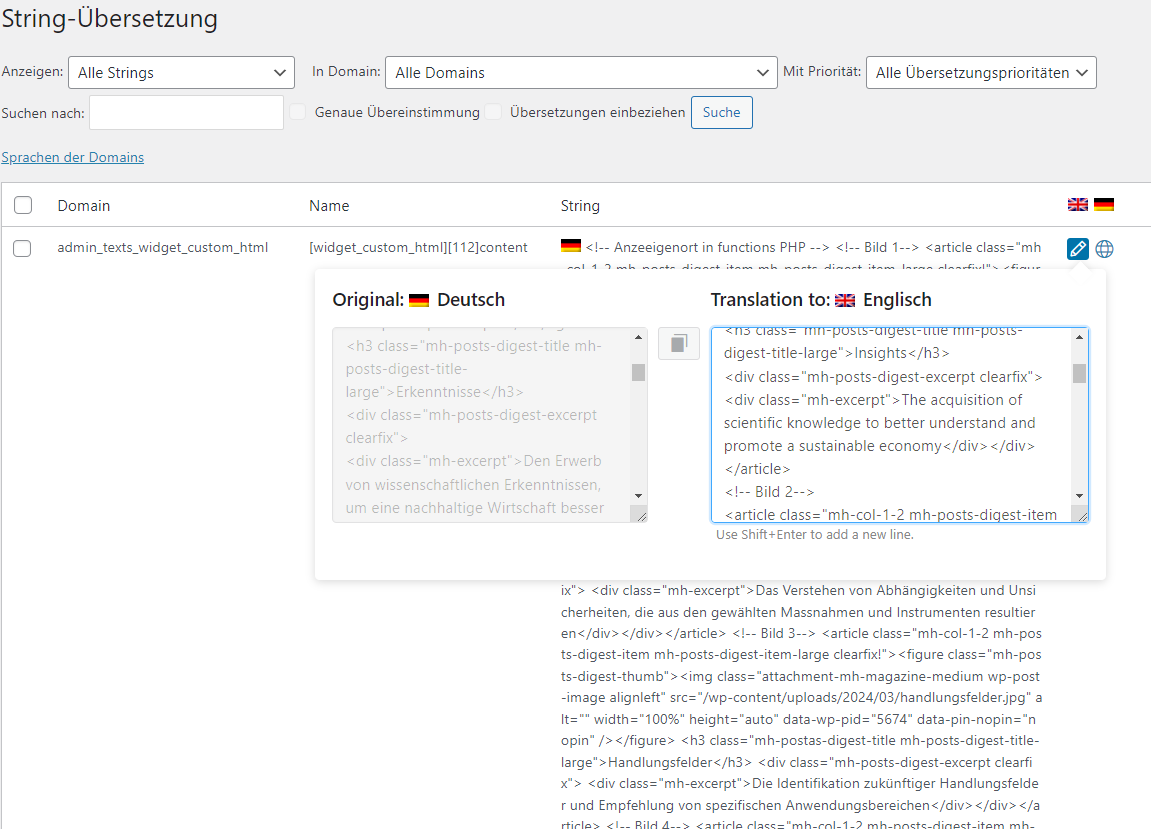Screen dimensions: 1151x829
Task: Click the scrollbar thumb in translation textarea
Action: click(1079, 373)
